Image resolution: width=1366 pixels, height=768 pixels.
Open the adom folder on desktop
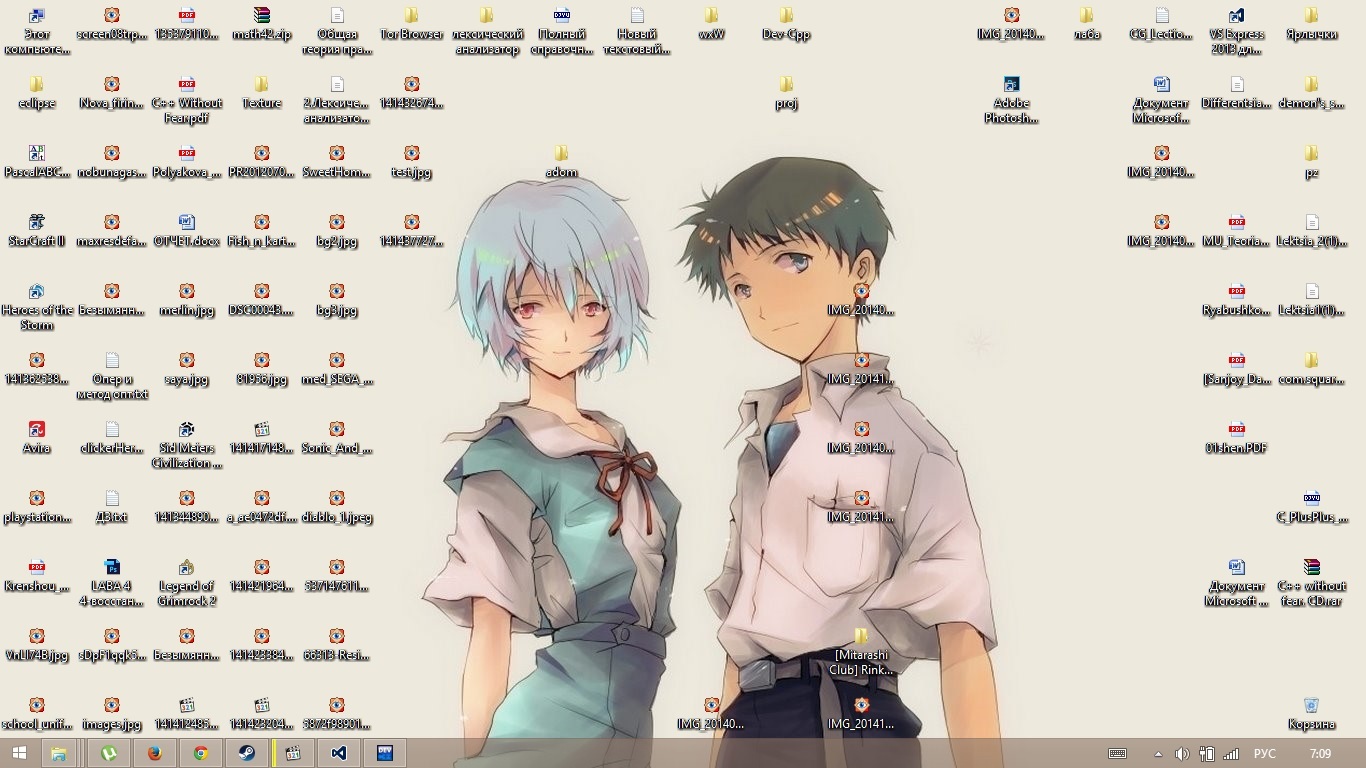561,162
